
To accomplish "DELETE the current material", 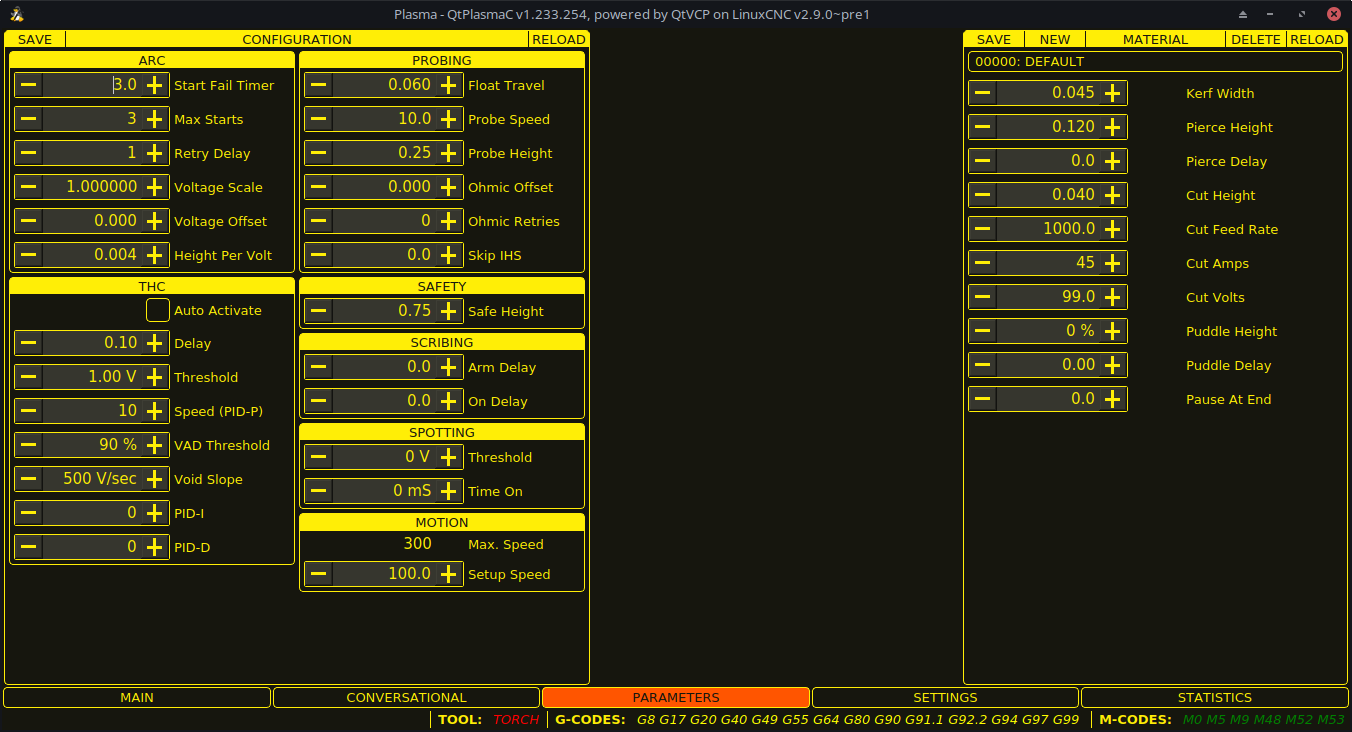I will pos(1256,39).
